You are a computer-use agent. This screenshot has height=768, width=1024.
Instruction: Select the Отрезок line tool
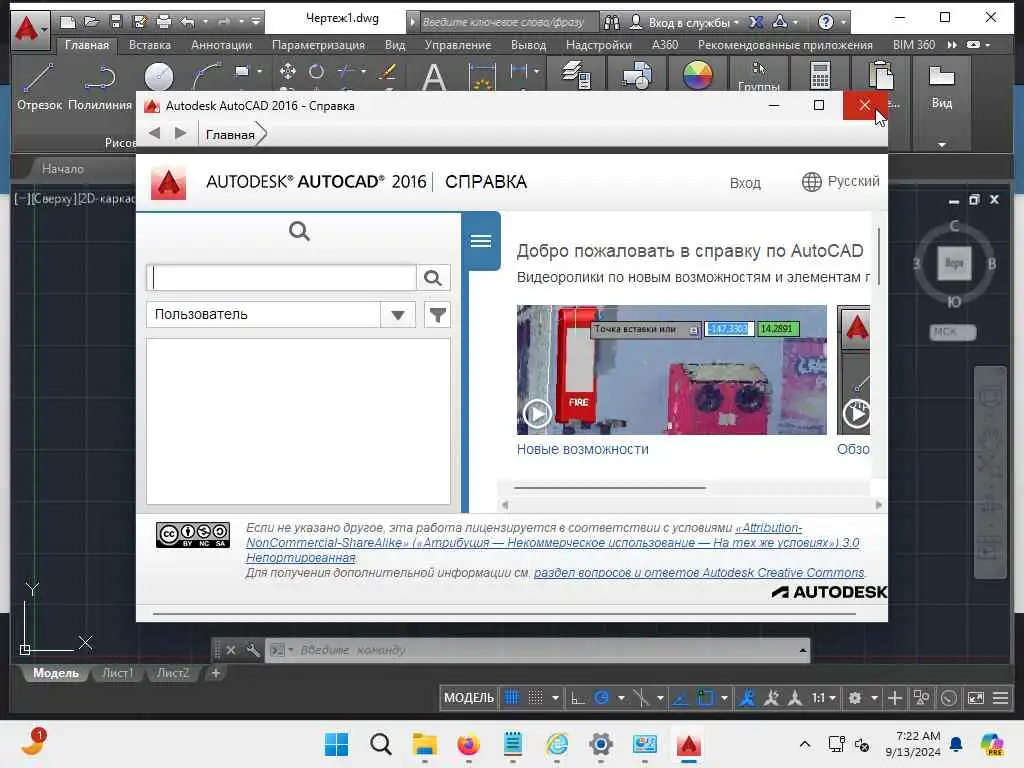pyautogui.click(x=39, y=86)
